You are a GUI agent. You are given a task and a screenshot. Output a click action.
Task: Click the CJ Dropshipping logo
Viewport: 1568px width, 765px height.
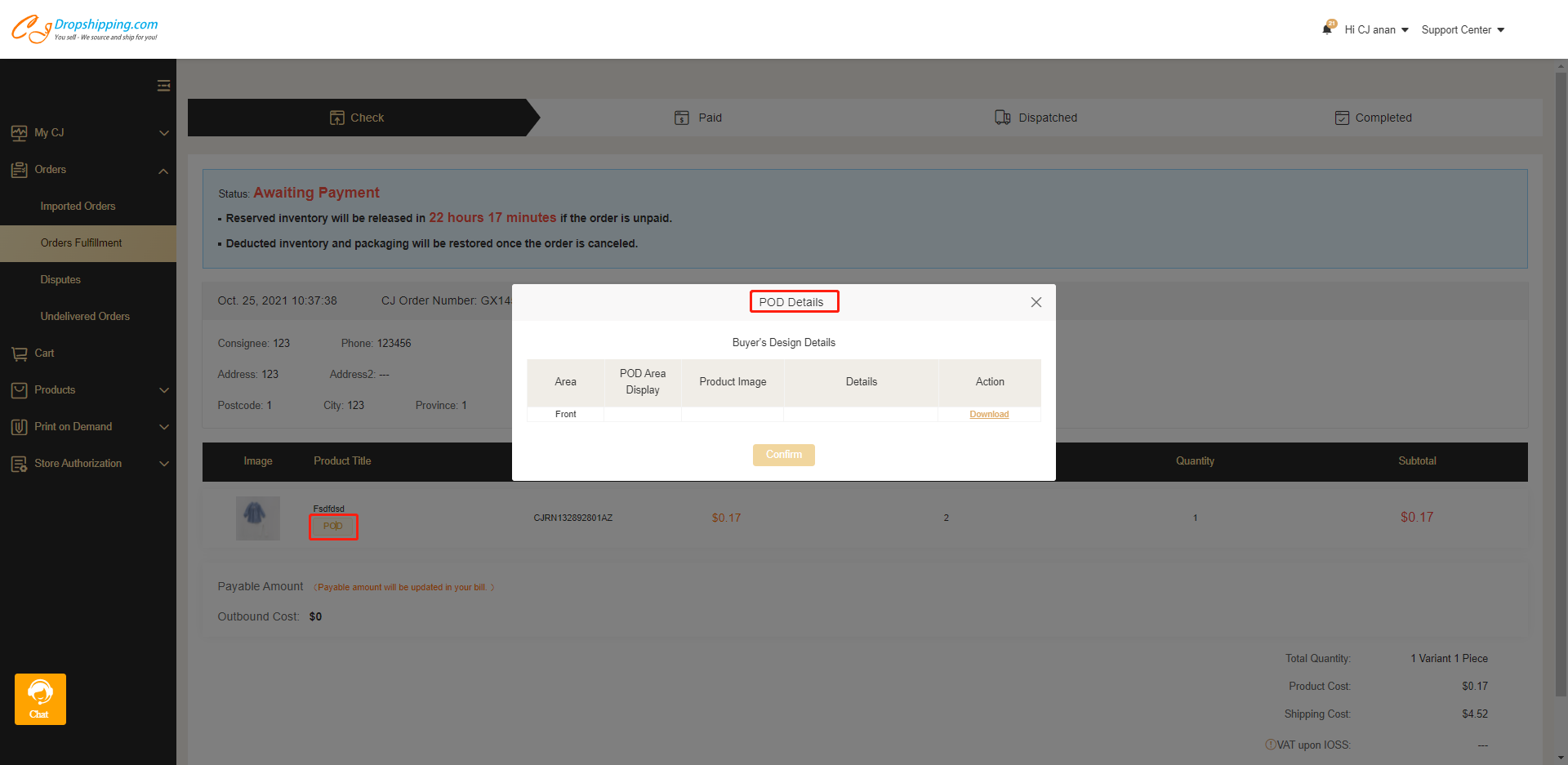coord(85,29)
